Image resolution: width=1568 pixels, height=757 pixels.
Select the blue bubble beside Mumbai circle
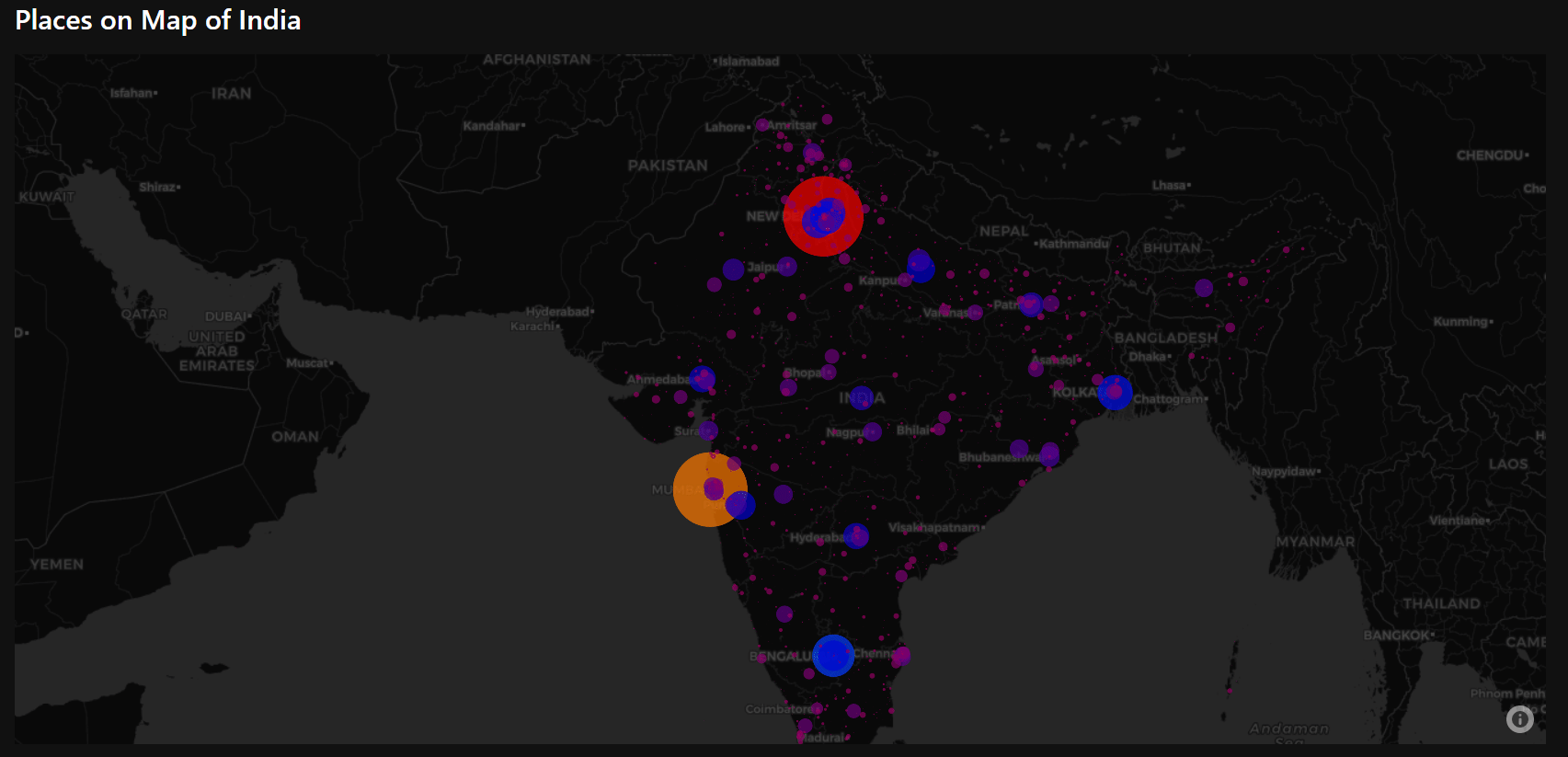740,505
